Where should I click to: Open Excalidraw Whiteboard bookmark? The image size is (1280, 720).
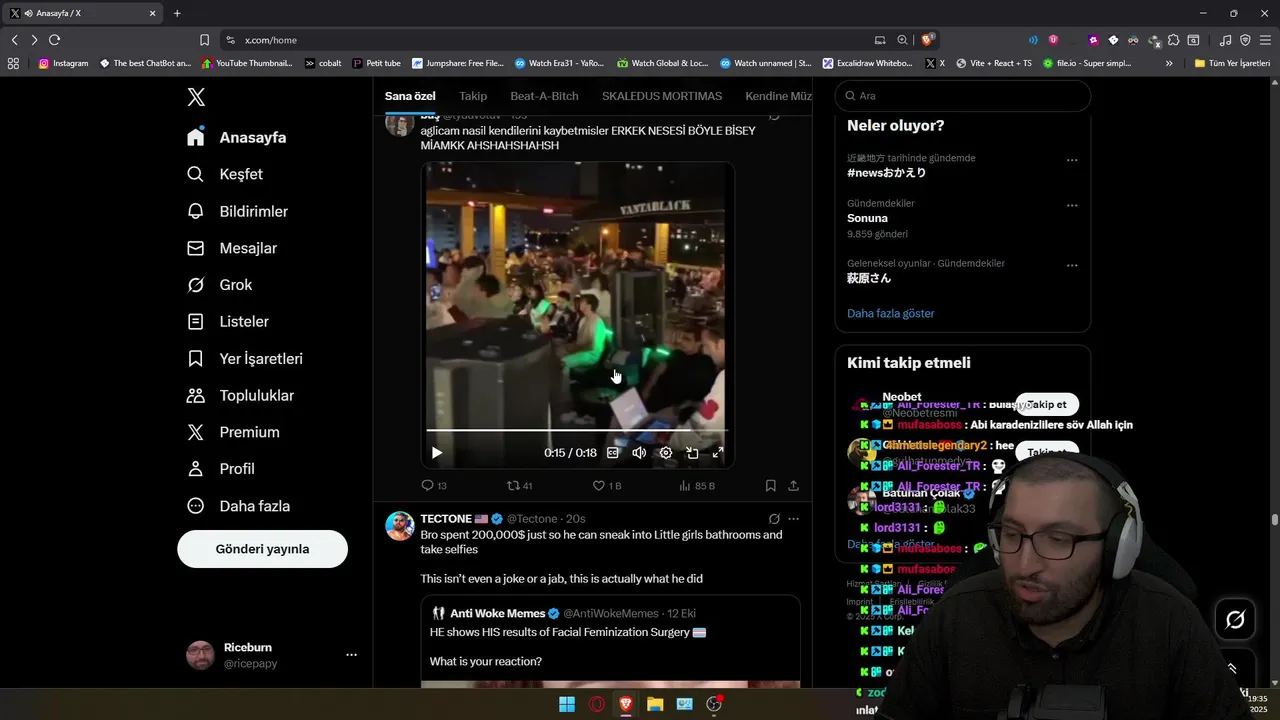tap(867, 63)
